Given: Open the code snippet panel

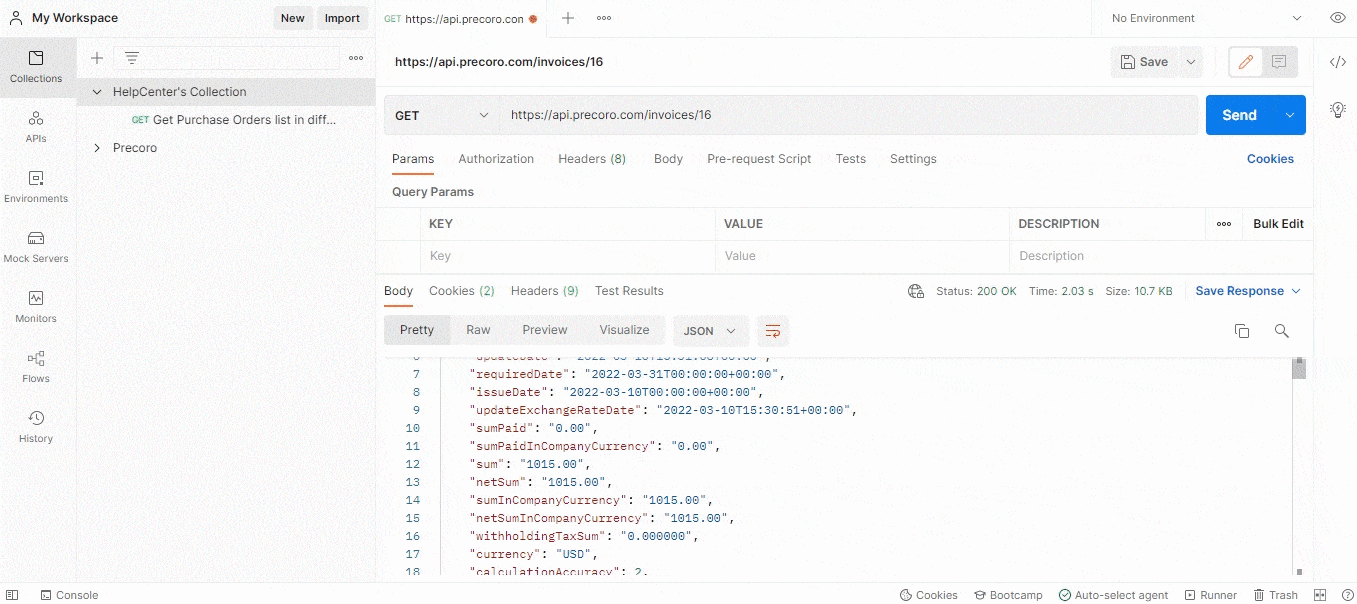Looking at the screenshot, I should point(1337,62).
